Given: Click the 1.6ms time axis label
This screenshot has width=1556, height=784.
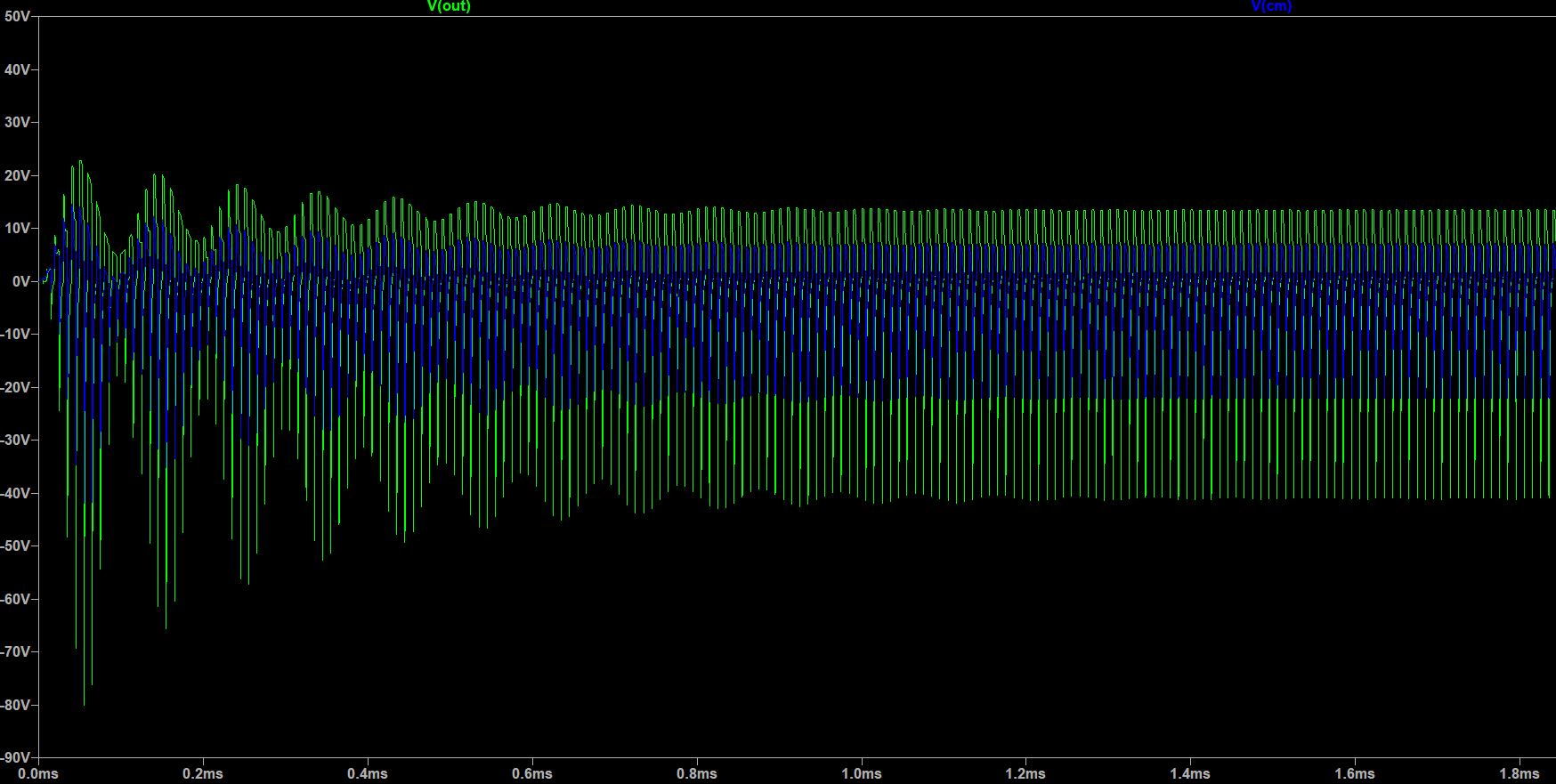Looking at the screenshot, I should point(1355,774).
